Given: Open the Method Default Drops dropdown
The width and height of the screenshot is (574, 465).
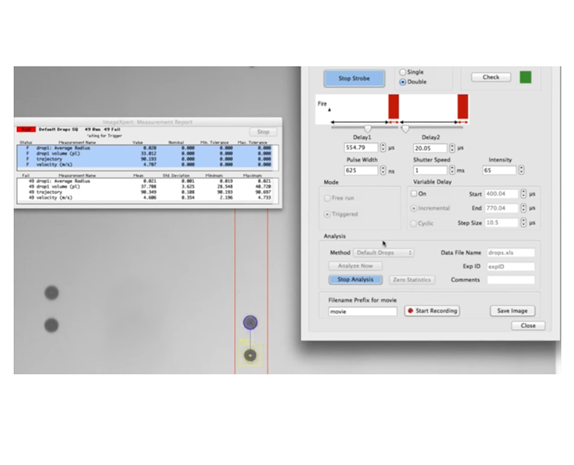Looking at the screenshot, I should [384, 253].
